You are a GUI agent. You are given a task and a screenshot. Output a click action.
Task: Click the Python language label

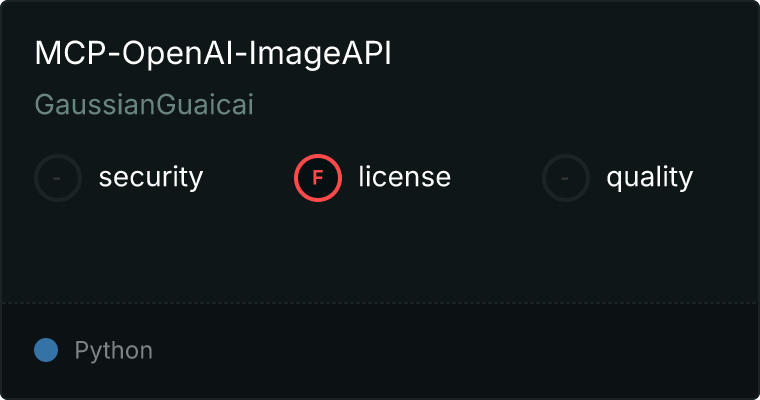(113, 351)
